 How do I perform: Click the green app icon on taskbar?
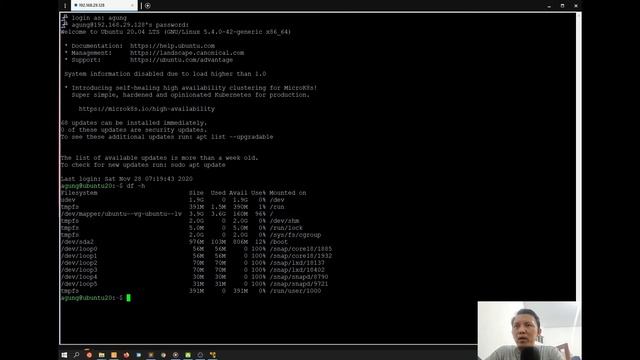pyautogui.click(x=188, y=355)
